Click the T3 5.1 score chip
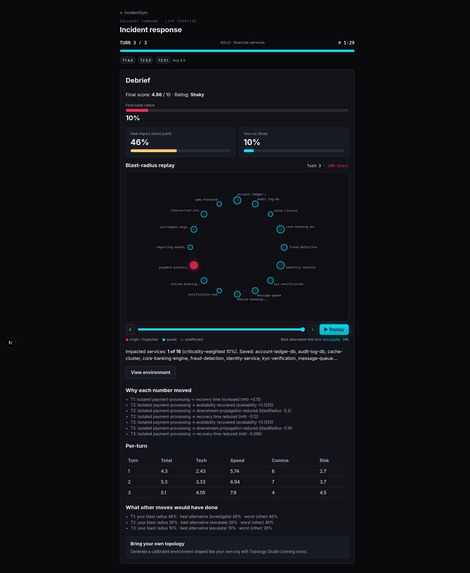470x573 pixels. click(x=163, y=60)
